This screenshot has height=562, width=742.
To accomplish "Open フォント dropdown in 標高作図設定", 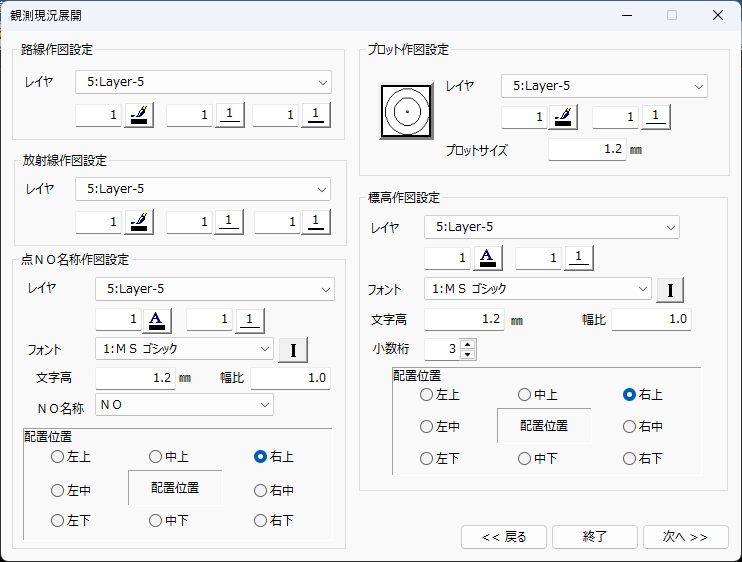I will 642,289.
